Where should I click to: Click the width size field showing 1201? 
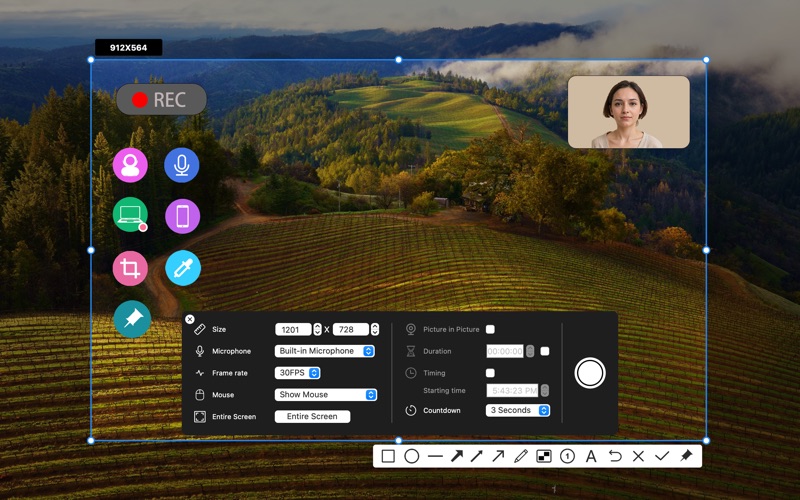click(x=294, y=329)
